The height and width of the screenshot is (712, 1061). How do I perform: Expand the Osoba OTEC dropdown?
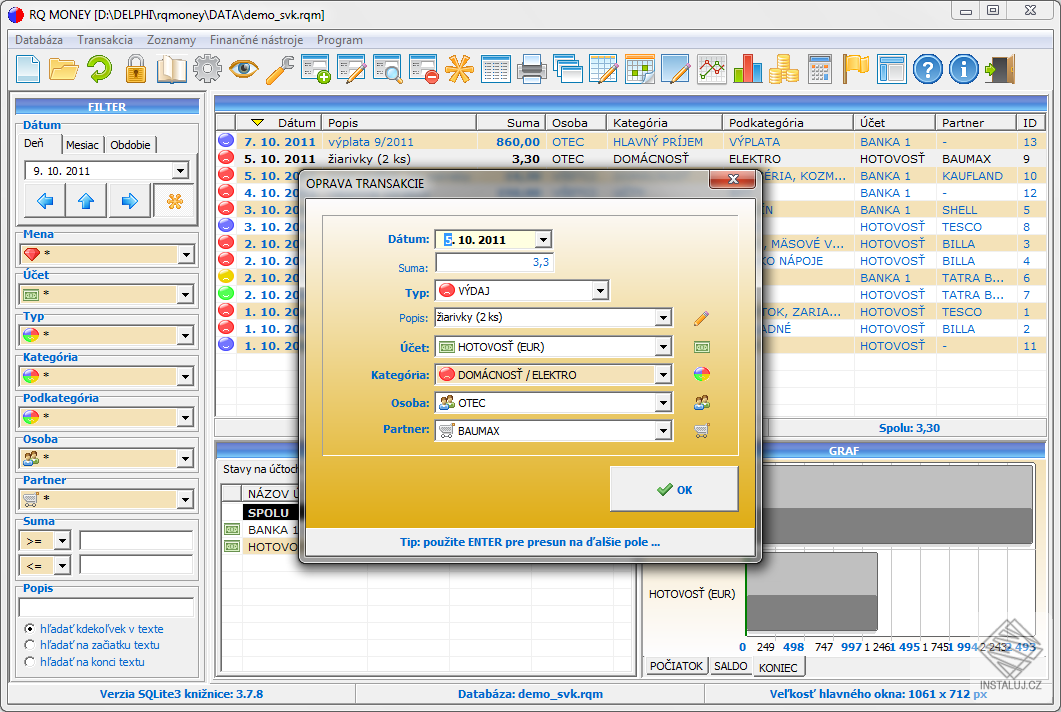(663, 403)
